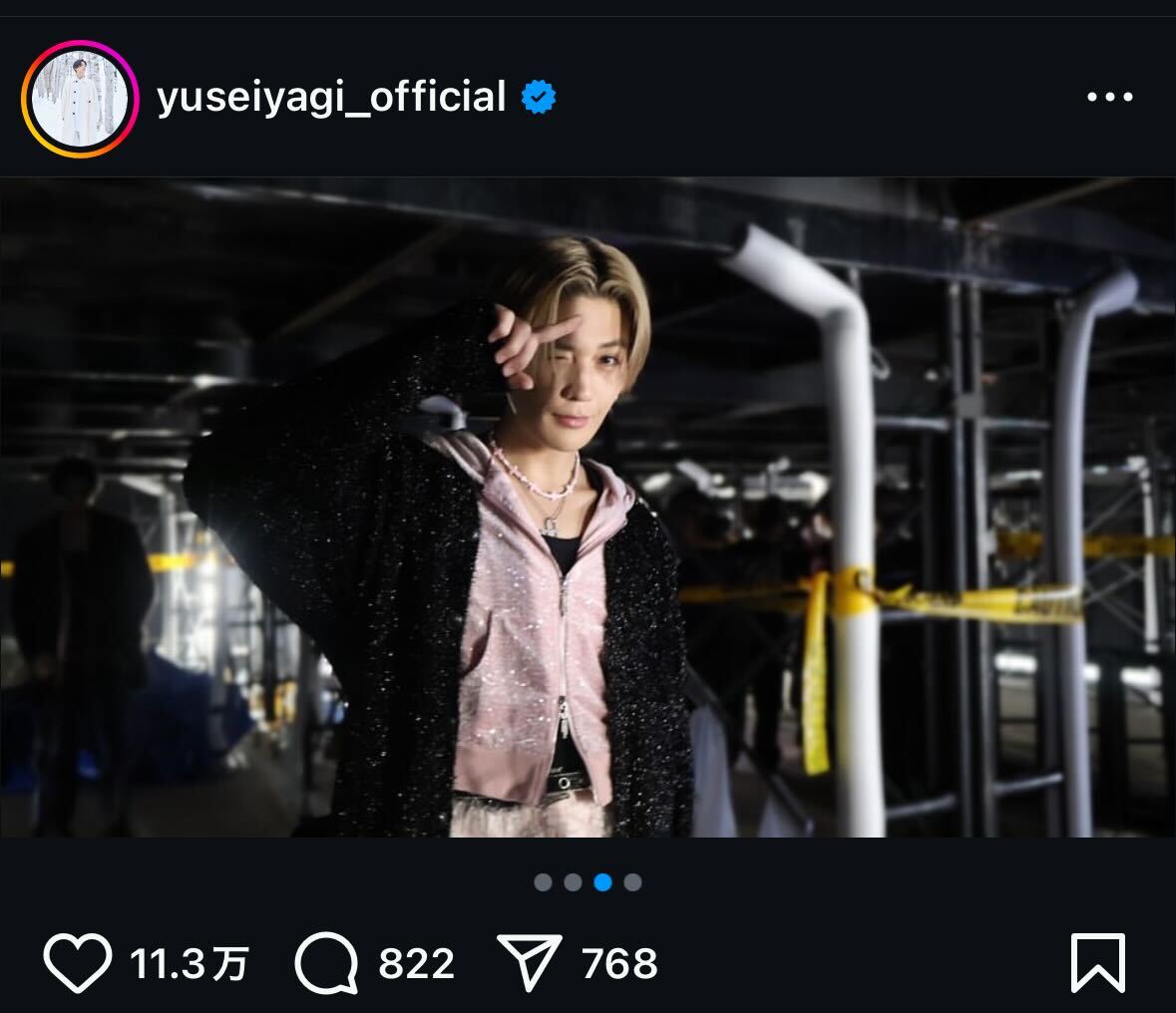
Task: Select the active third carousel dot
Action: tap(603, 882)
